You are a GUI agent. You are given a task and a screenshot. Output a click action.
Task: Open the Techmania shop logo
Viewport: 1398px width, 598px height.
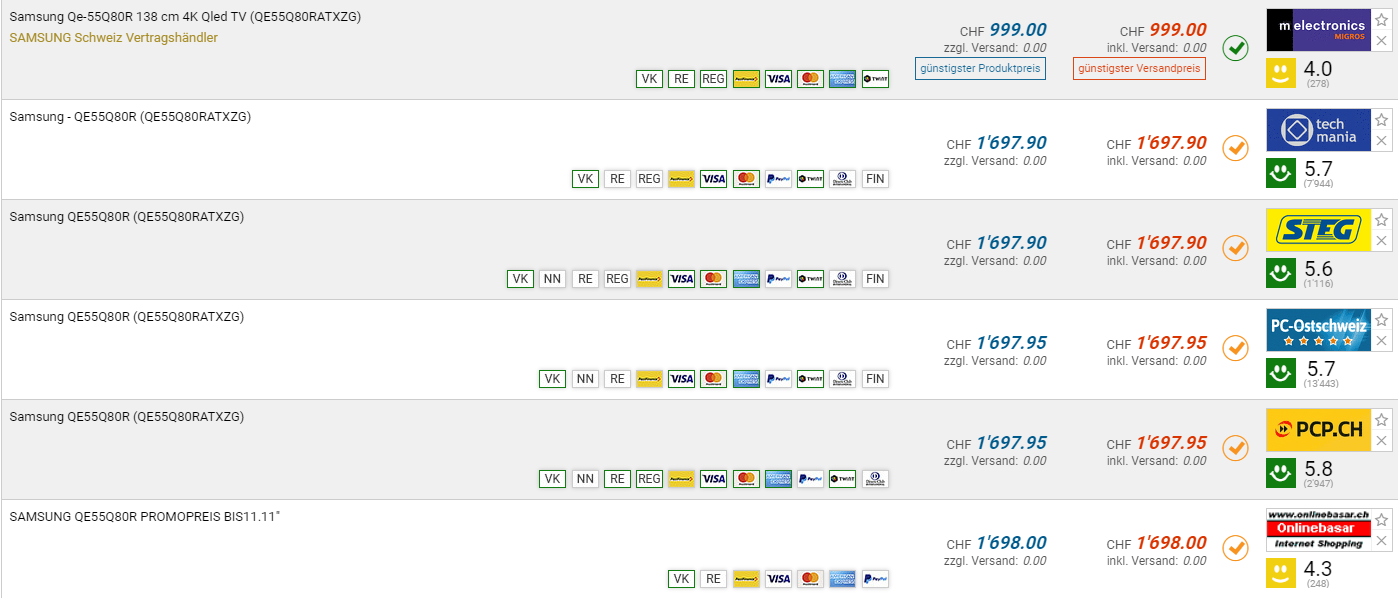coord(1317,130)
